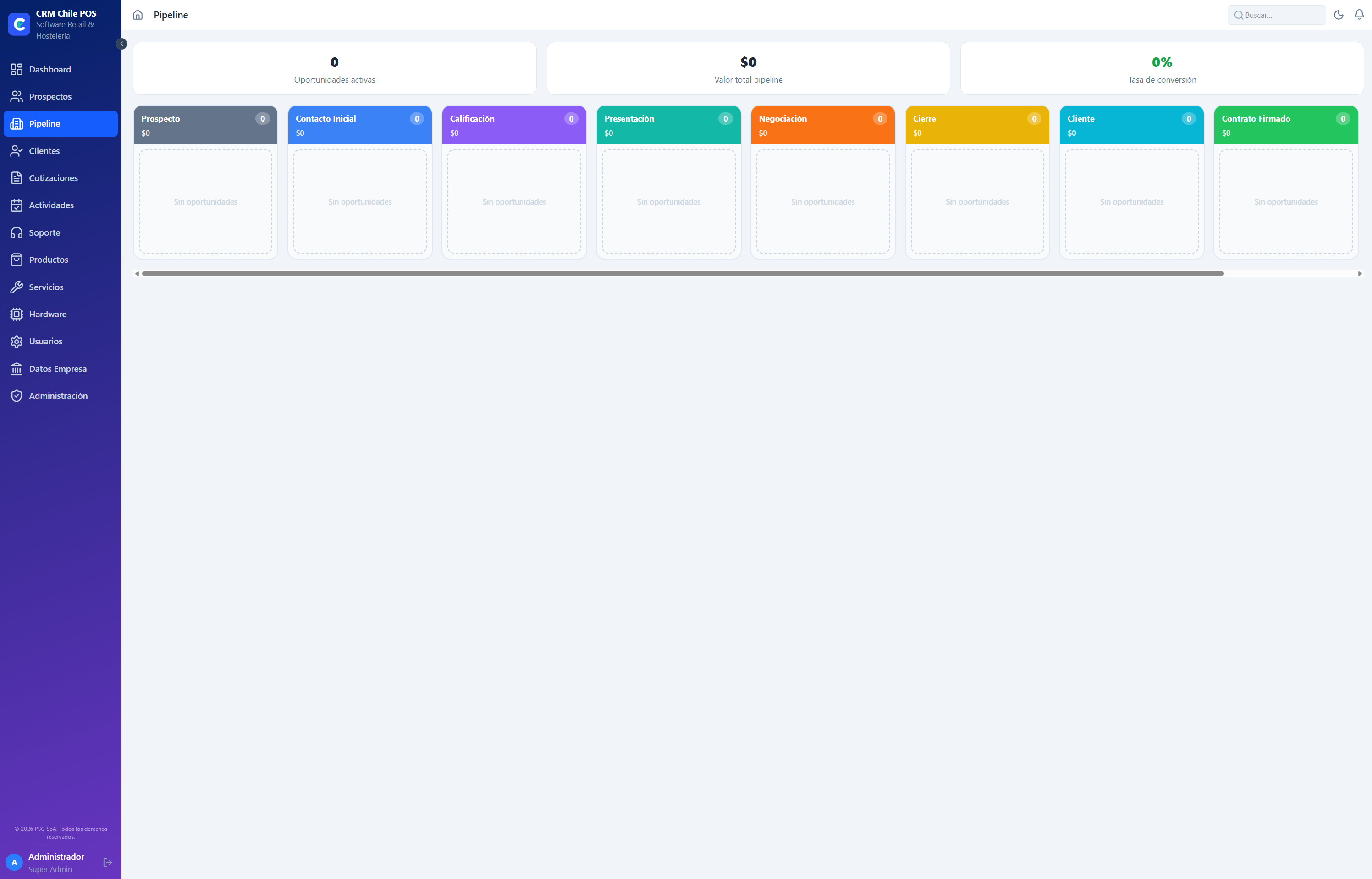1372x879 pixels.
Task: Click the logout icon next to Administrador
Action: [107, 862]
